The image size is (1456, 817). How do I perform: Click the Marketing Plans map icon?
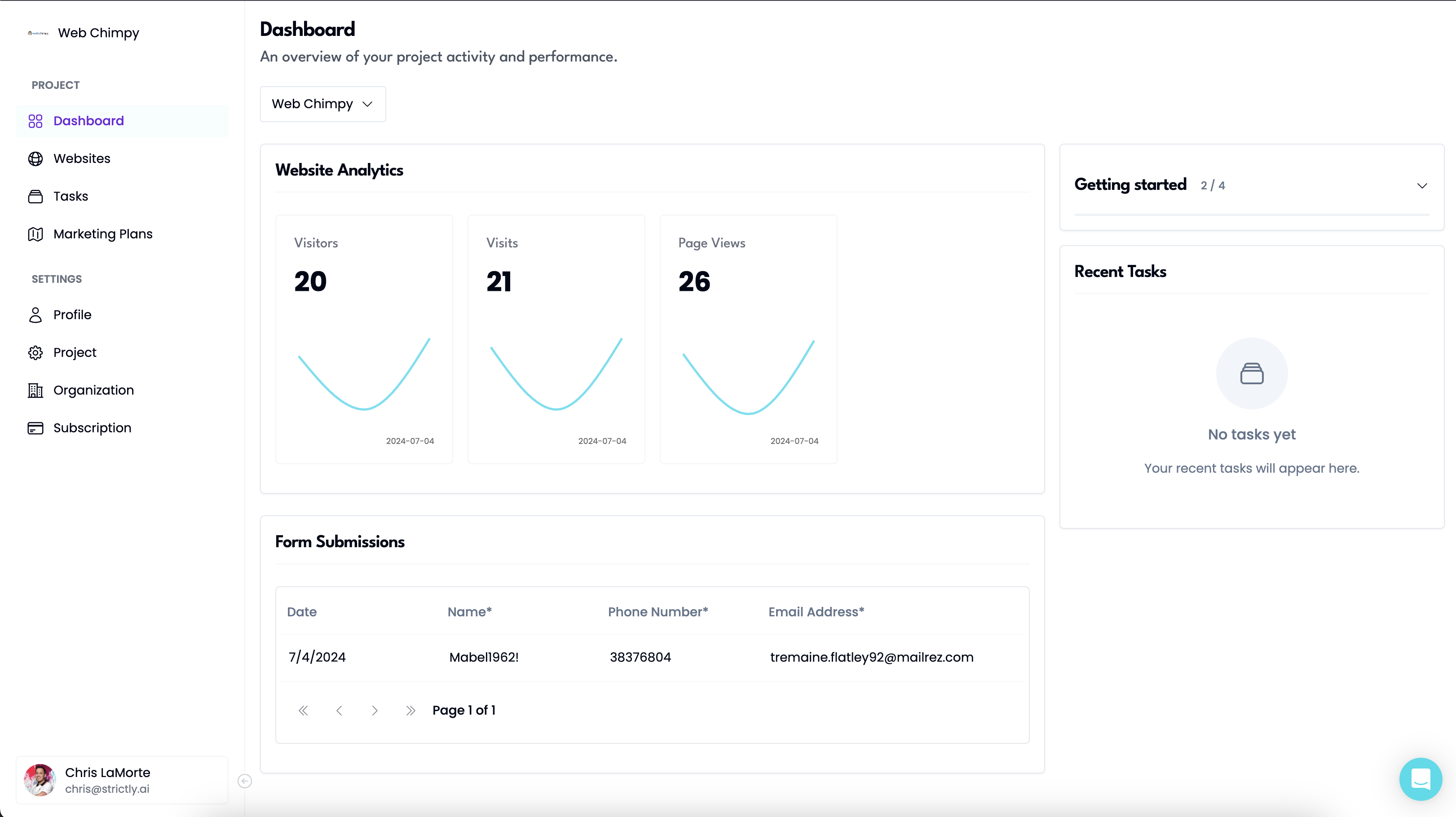click(x=35, y=234)
